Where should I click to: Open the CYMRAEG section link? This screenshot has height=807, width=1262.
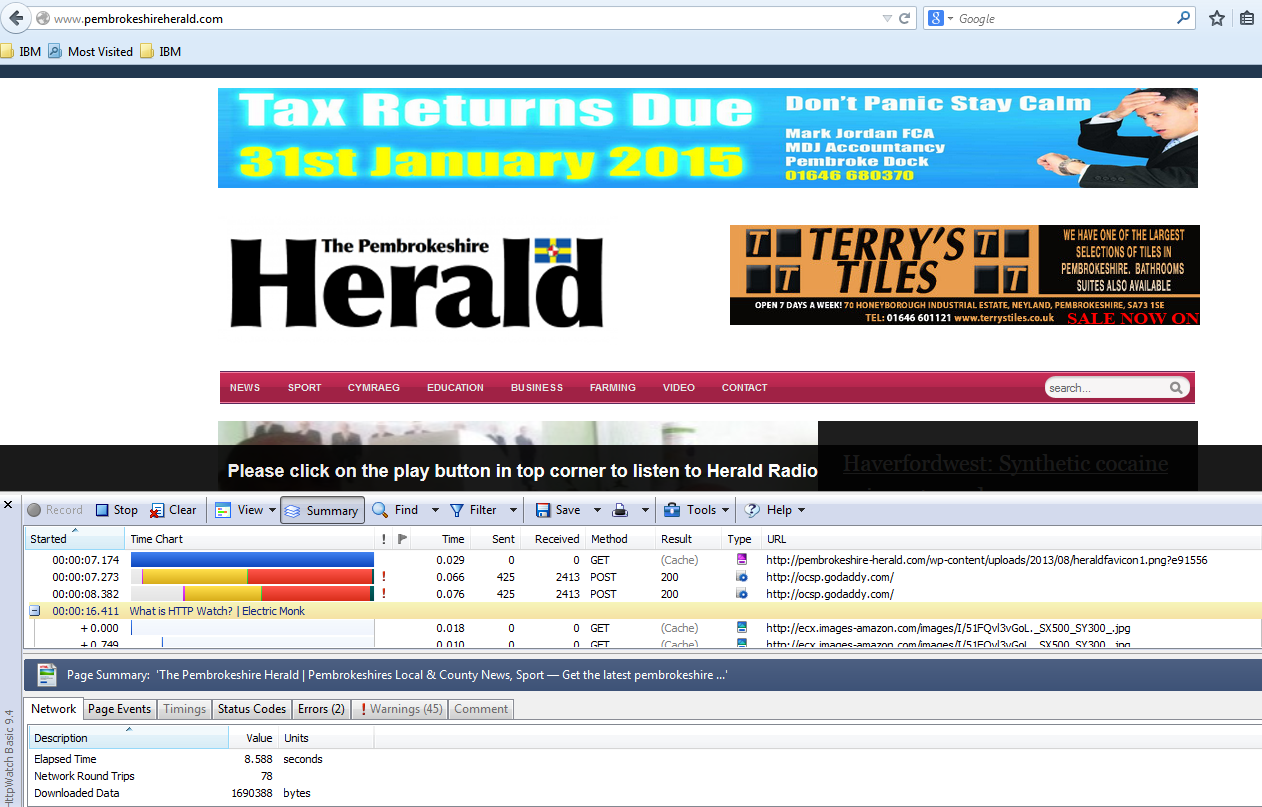coord(374,388)
